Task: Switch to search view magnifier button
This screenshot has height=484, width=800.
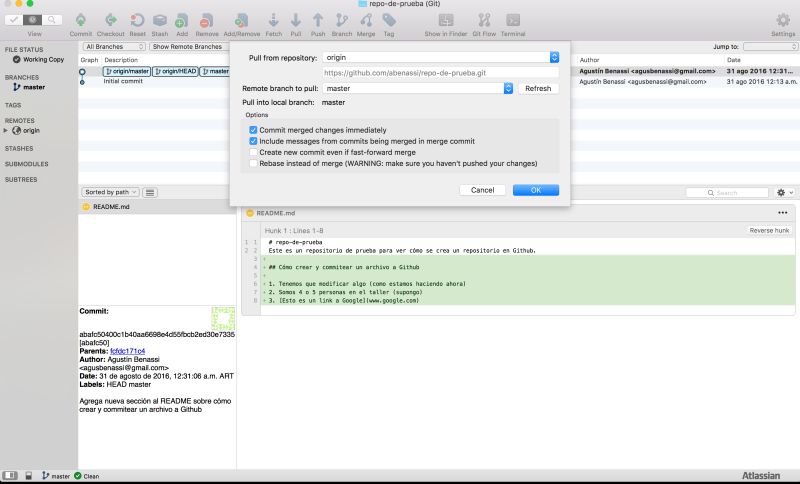Action: click(x=52, y=20)
